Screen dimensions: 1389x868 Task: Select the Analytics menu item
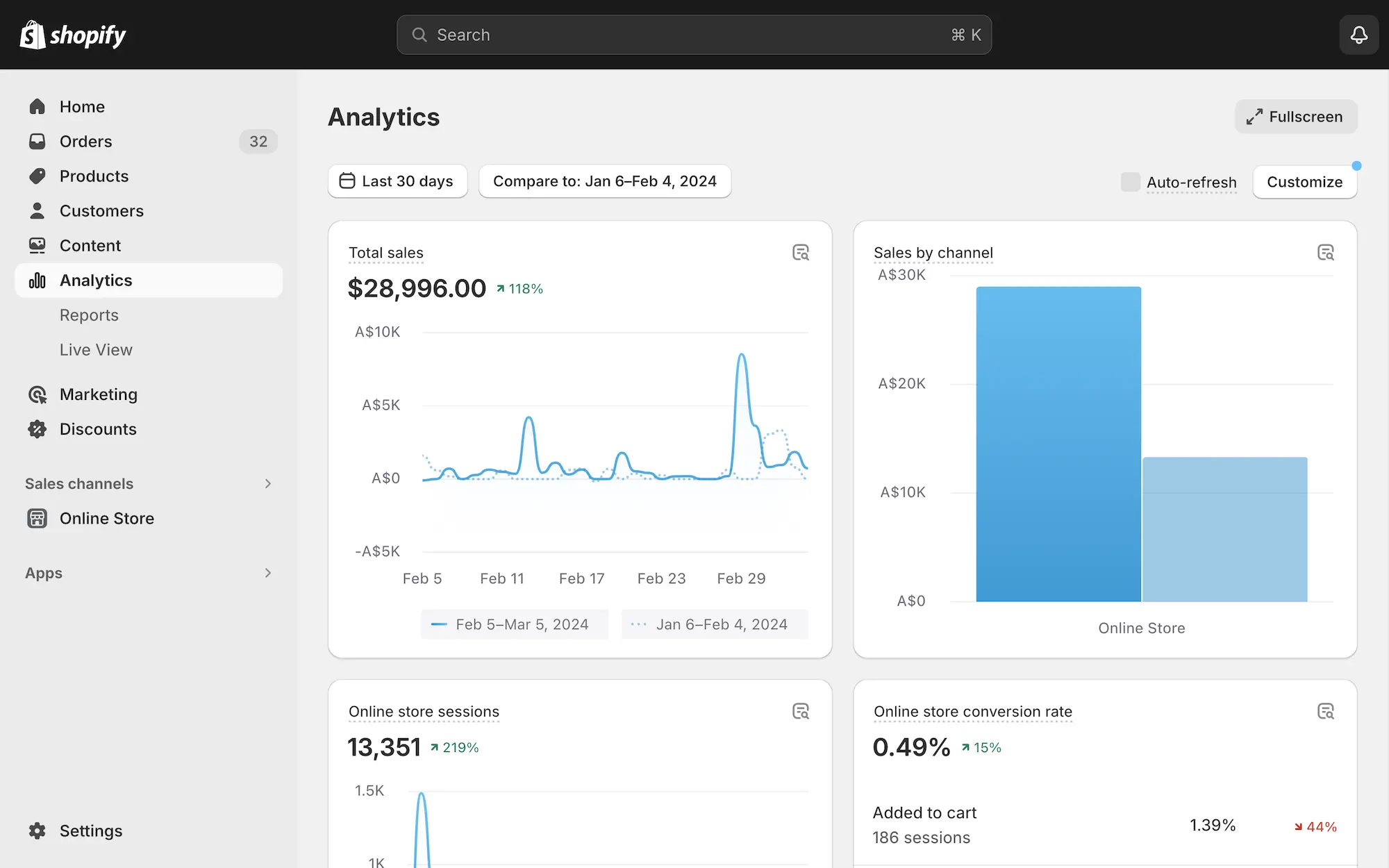coord(96,280)
